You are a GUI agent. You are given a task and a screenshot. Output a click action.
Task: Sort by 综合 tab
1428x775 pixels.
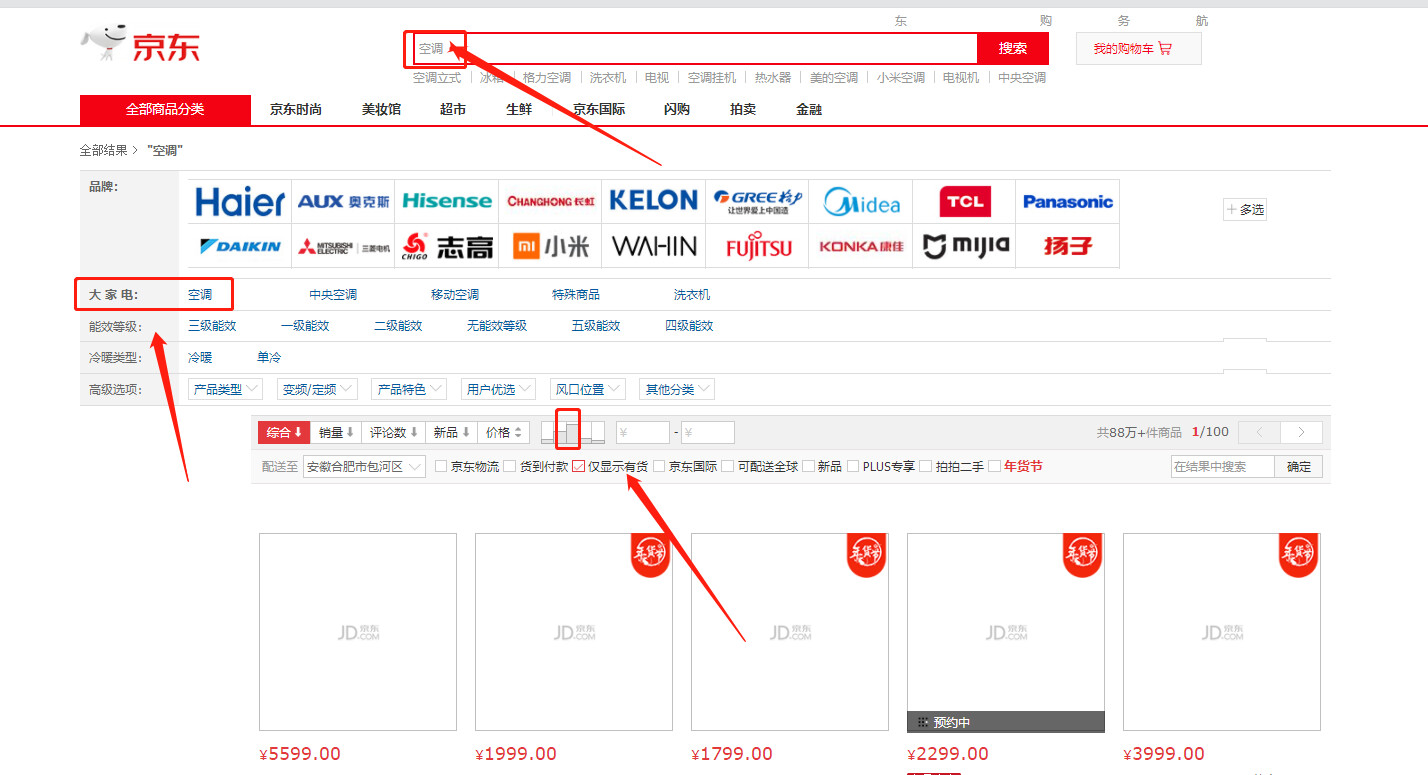click(x=284, y=432)
